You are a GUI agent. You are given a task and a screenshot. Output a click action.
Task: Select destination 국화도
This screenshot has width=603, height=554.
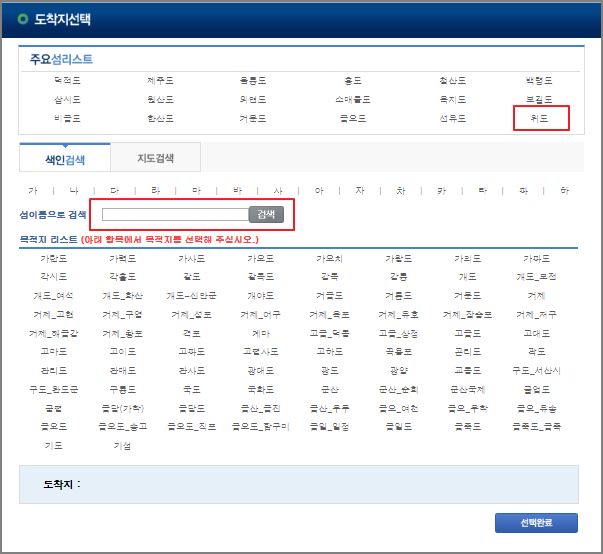click(x=261, y=389)
